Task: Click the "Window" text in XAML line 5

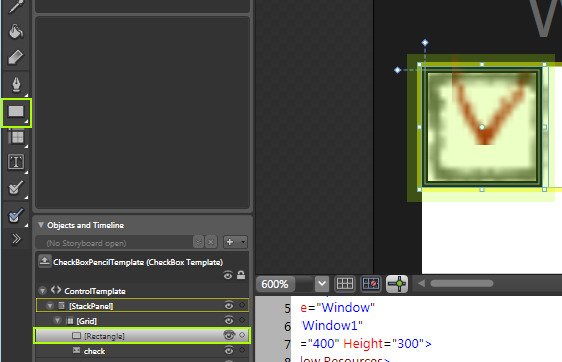Action: (x=346, y=308)
